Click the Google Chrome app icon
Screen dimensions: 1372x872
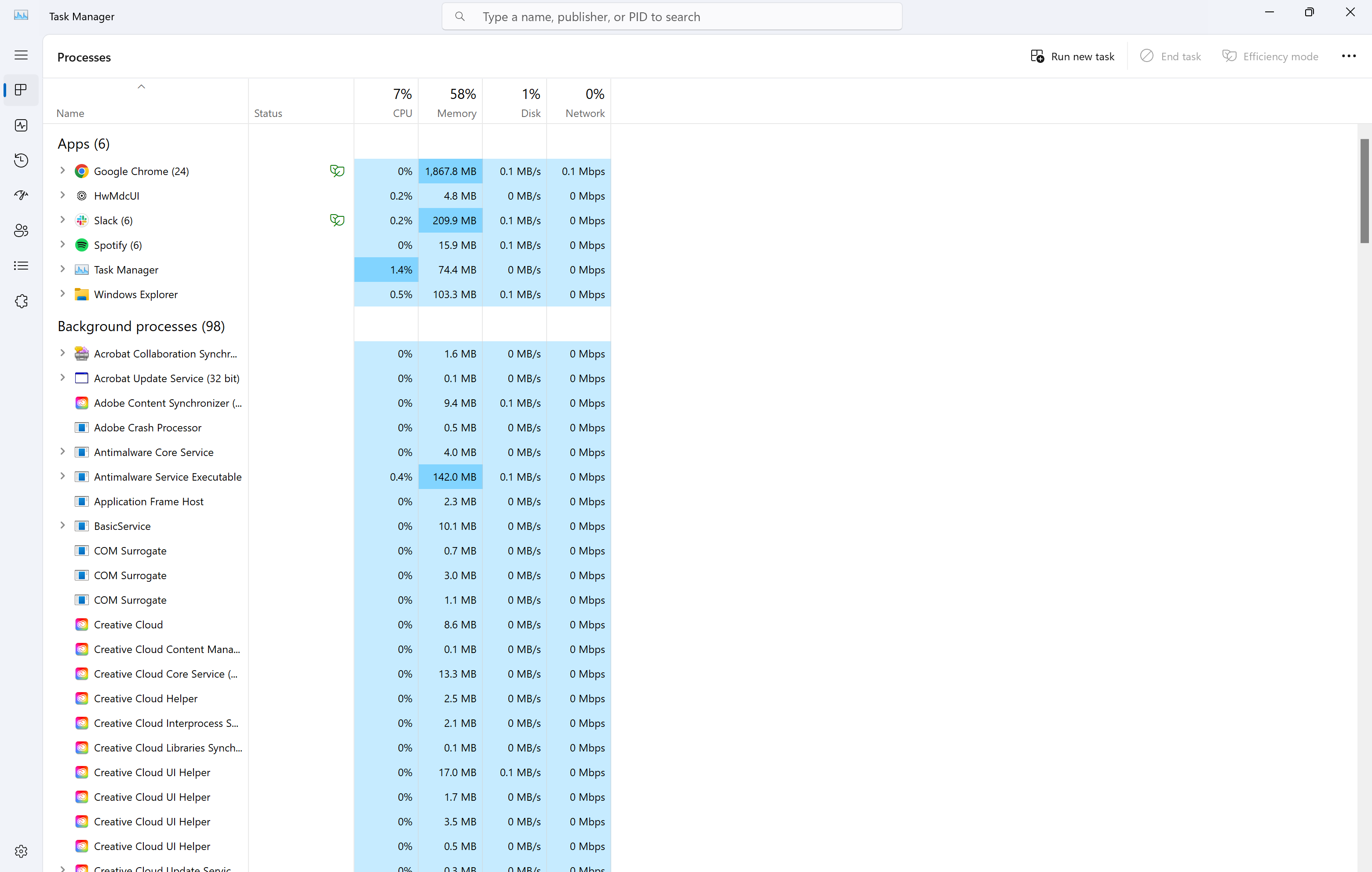point(81,171)
